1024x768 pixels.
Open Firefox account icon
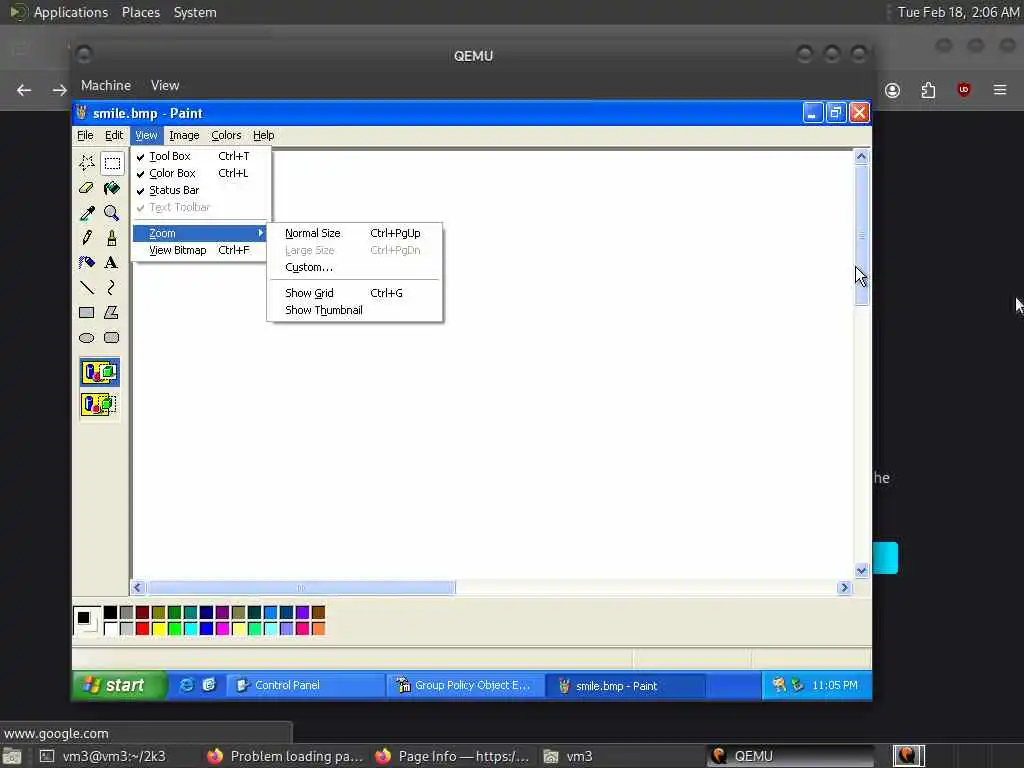[x=892, y=89]
